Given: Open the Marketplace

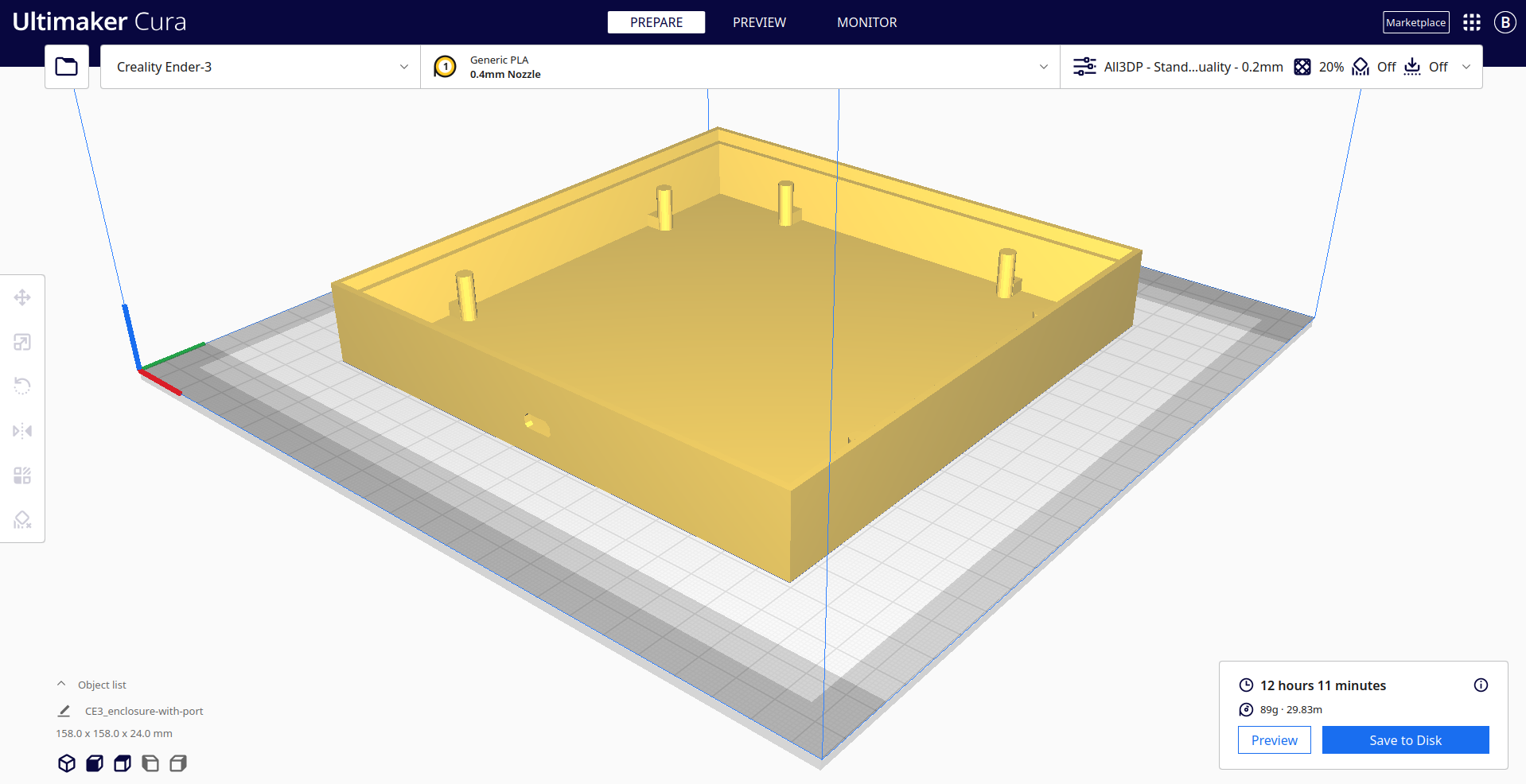Looking at the screenshot, I should [x=1416, y=22].
